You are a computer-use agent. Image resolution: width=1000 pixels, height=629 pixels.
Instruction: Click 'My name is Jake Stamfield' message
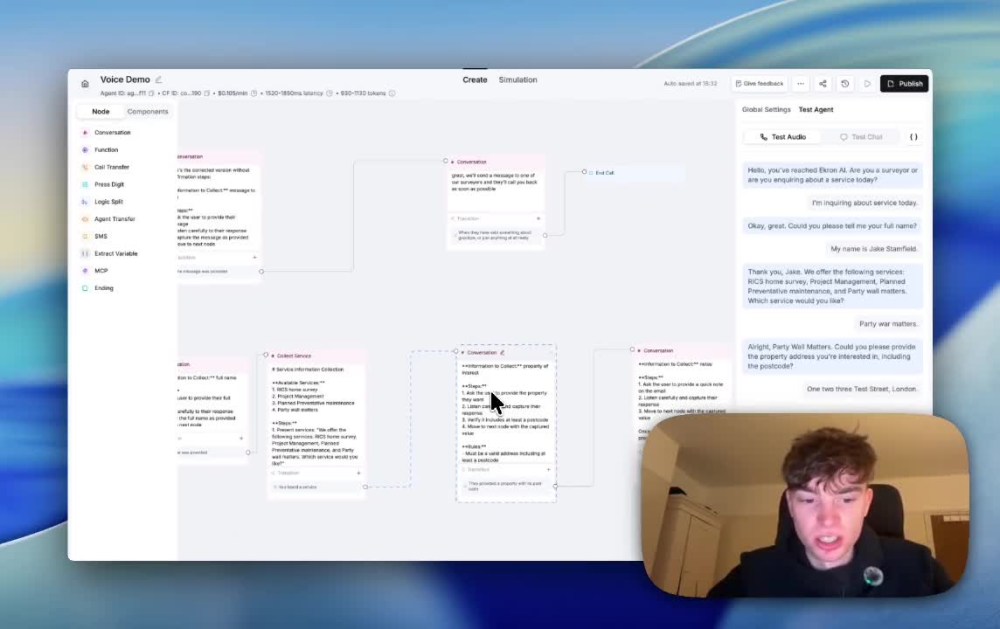[873, 249]
